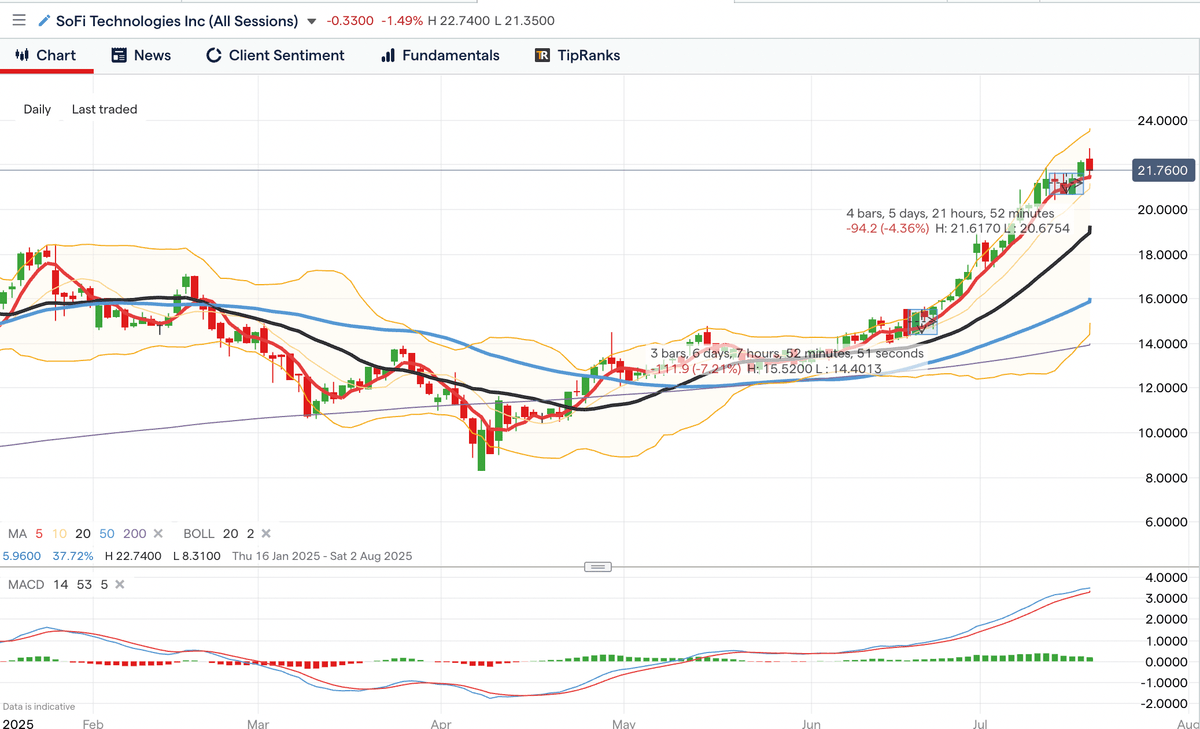Click the -1.49% change in header

click(x=401, y=21)
